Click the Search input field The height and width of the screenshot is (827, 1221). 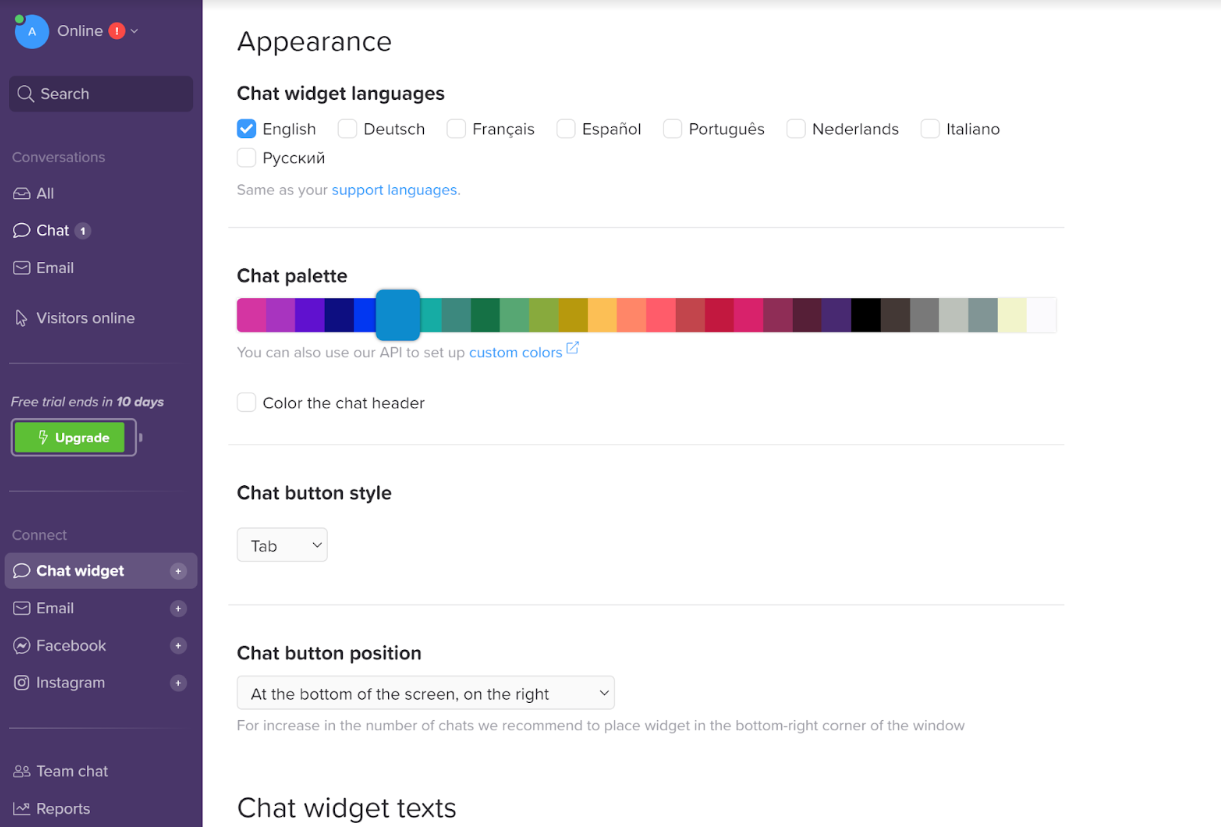coord(101,94)
